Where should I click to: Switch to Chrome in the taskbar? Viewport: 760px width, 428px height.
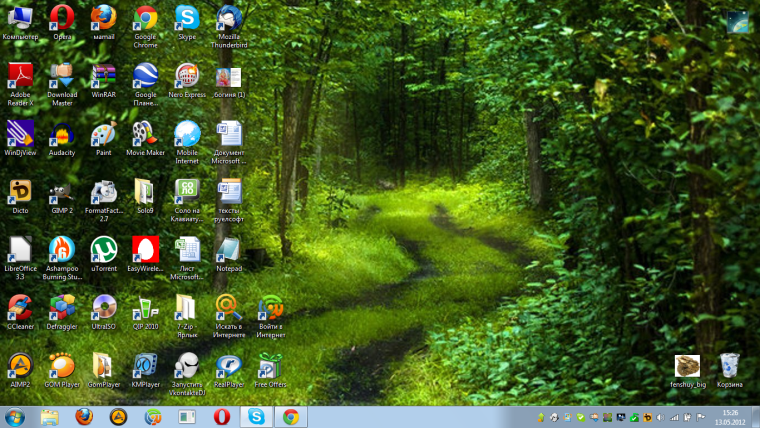tap(291, 417)
